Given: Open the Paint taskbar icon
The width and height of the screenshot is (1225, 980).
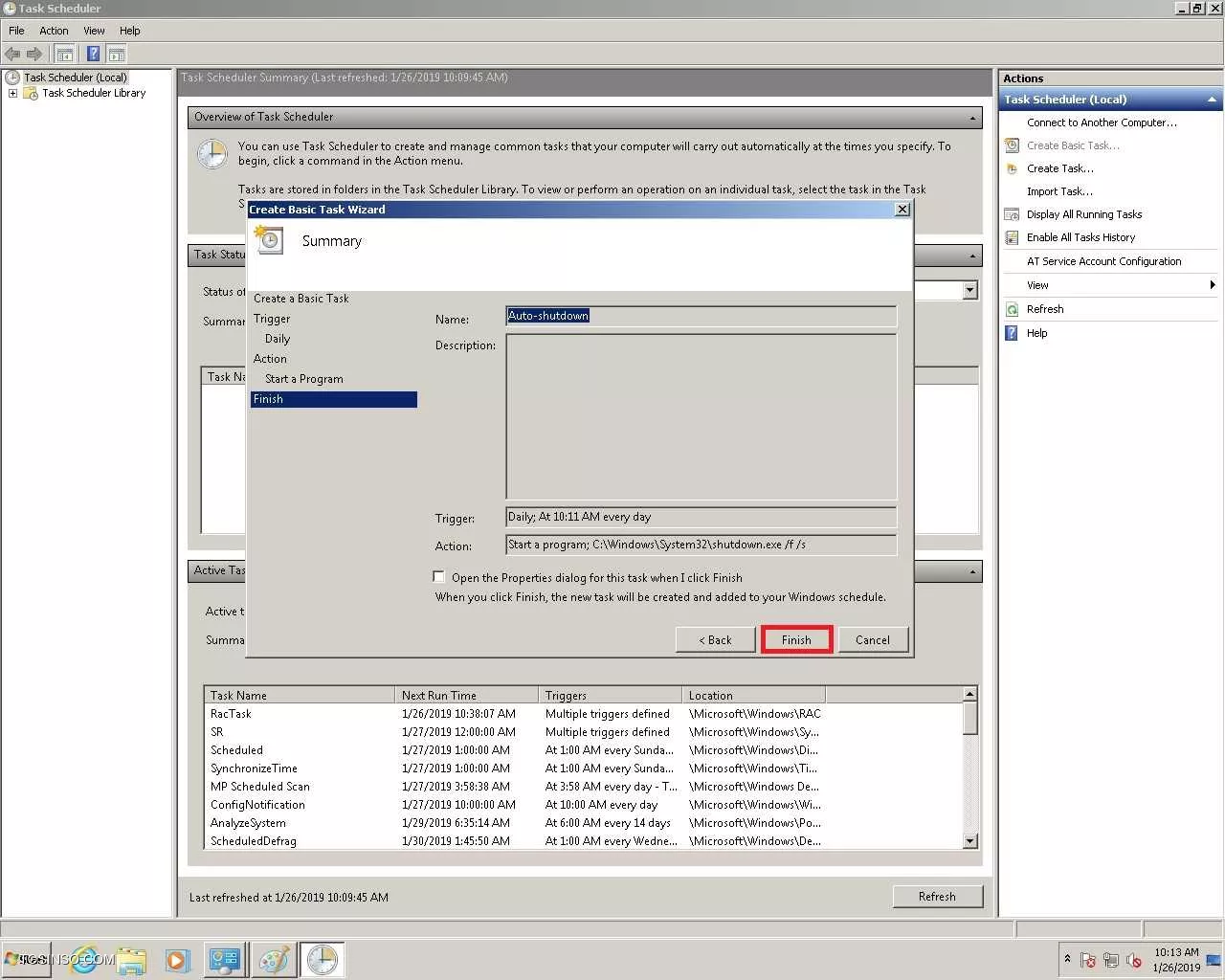Looking at the screenshot, I should pyautogui.click(x=274, y=959).
